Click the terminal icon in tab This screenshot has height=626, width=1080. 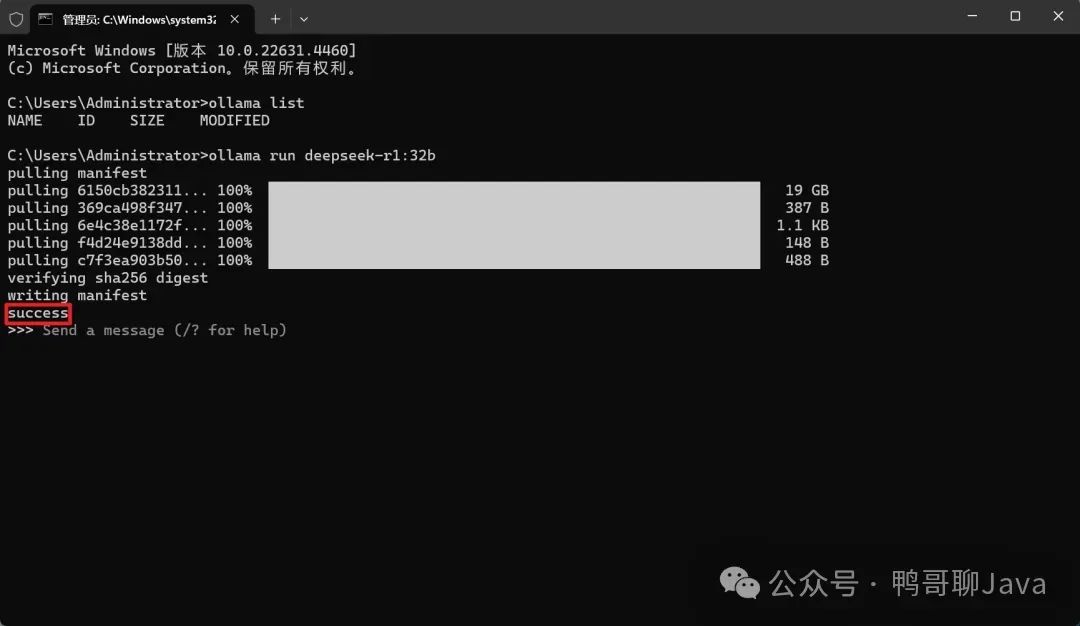click(x=45, y=19)
